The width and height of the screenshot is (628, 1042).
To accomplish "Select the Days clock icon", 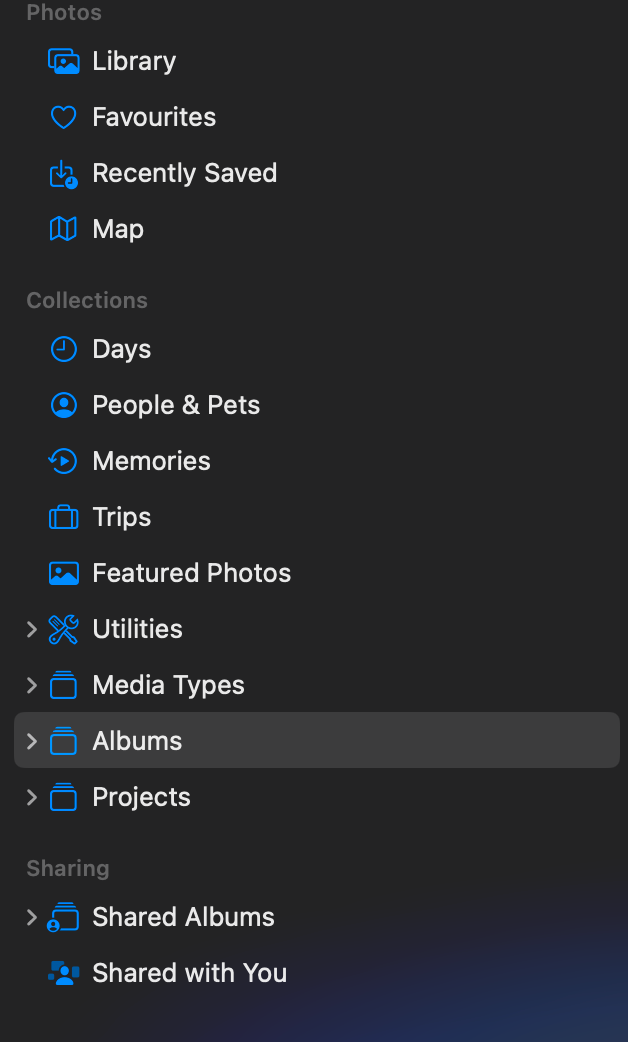I will coord(64,350).
